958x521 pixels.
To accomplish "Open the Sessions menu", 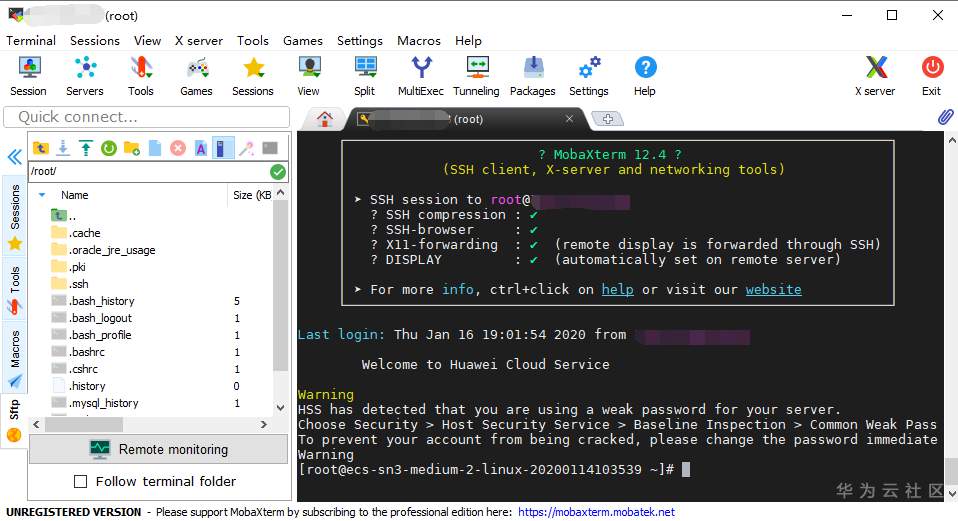I will pyautogui.click(x=95, y=41).
